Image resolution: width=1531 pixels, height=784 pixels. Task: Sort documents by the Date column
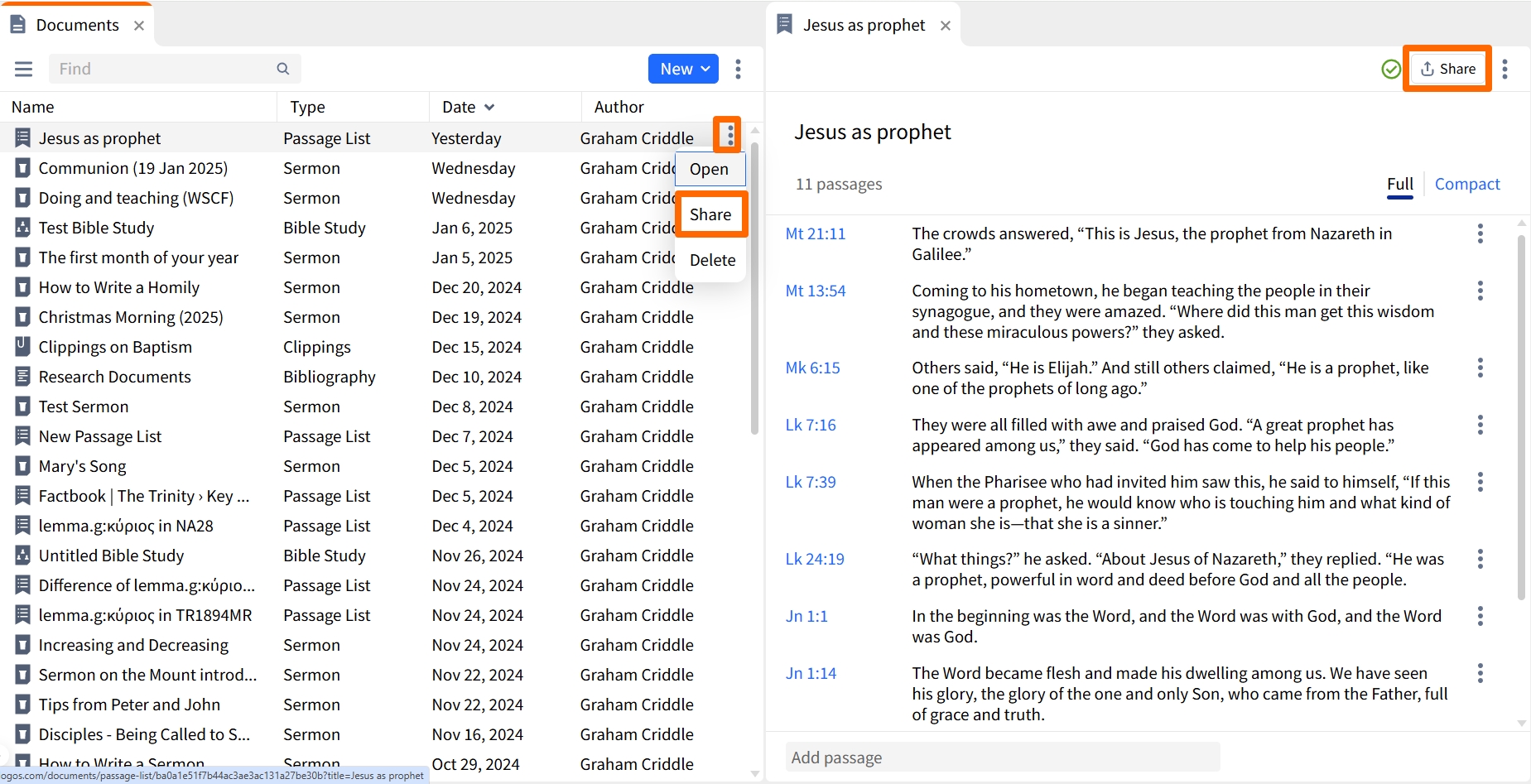point(468,107)
